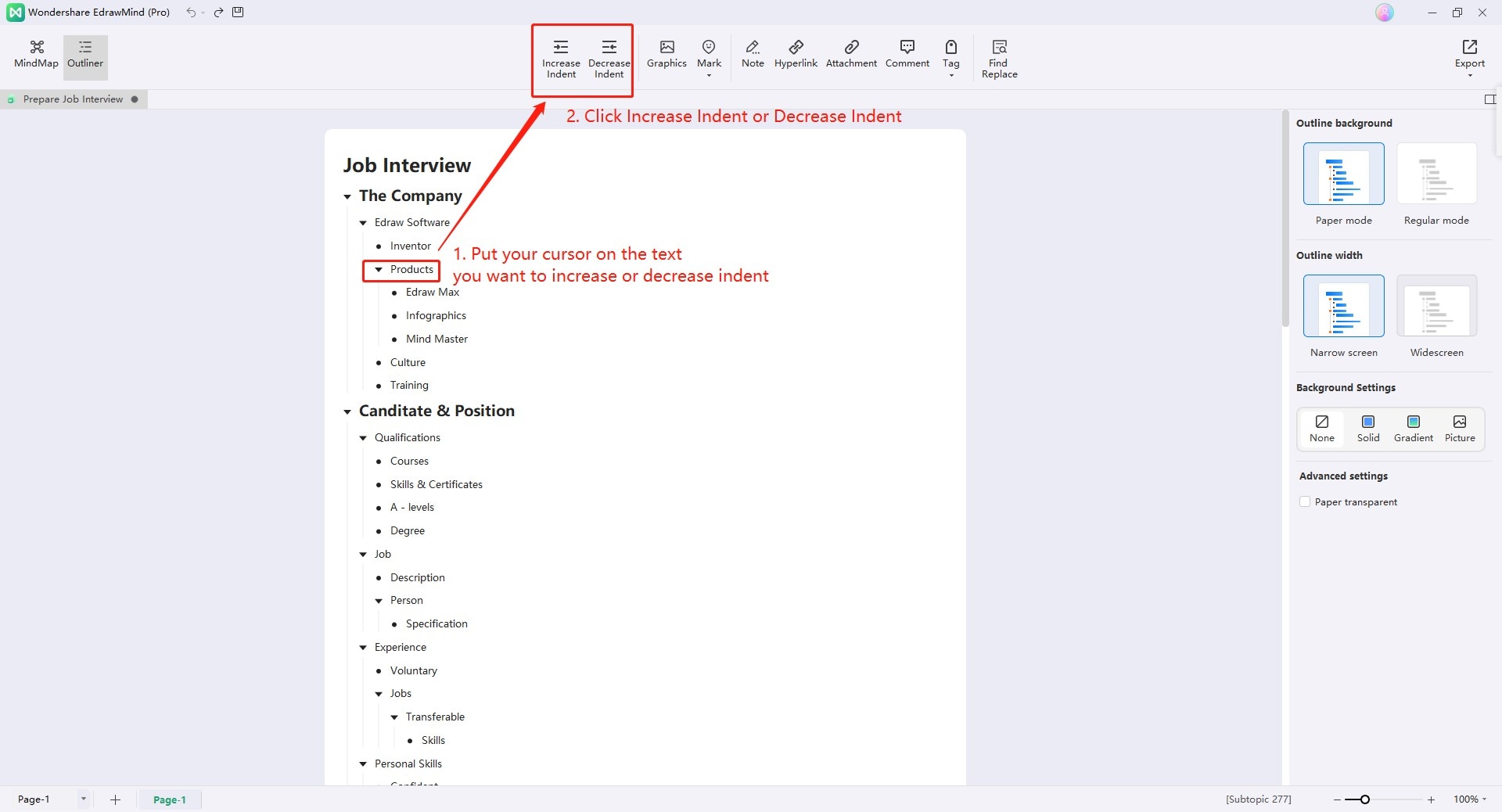Image resolution: width=1502 pixels, height=812 pixels.
Task: Place cursor on Courses item
Action: [409, 462]
